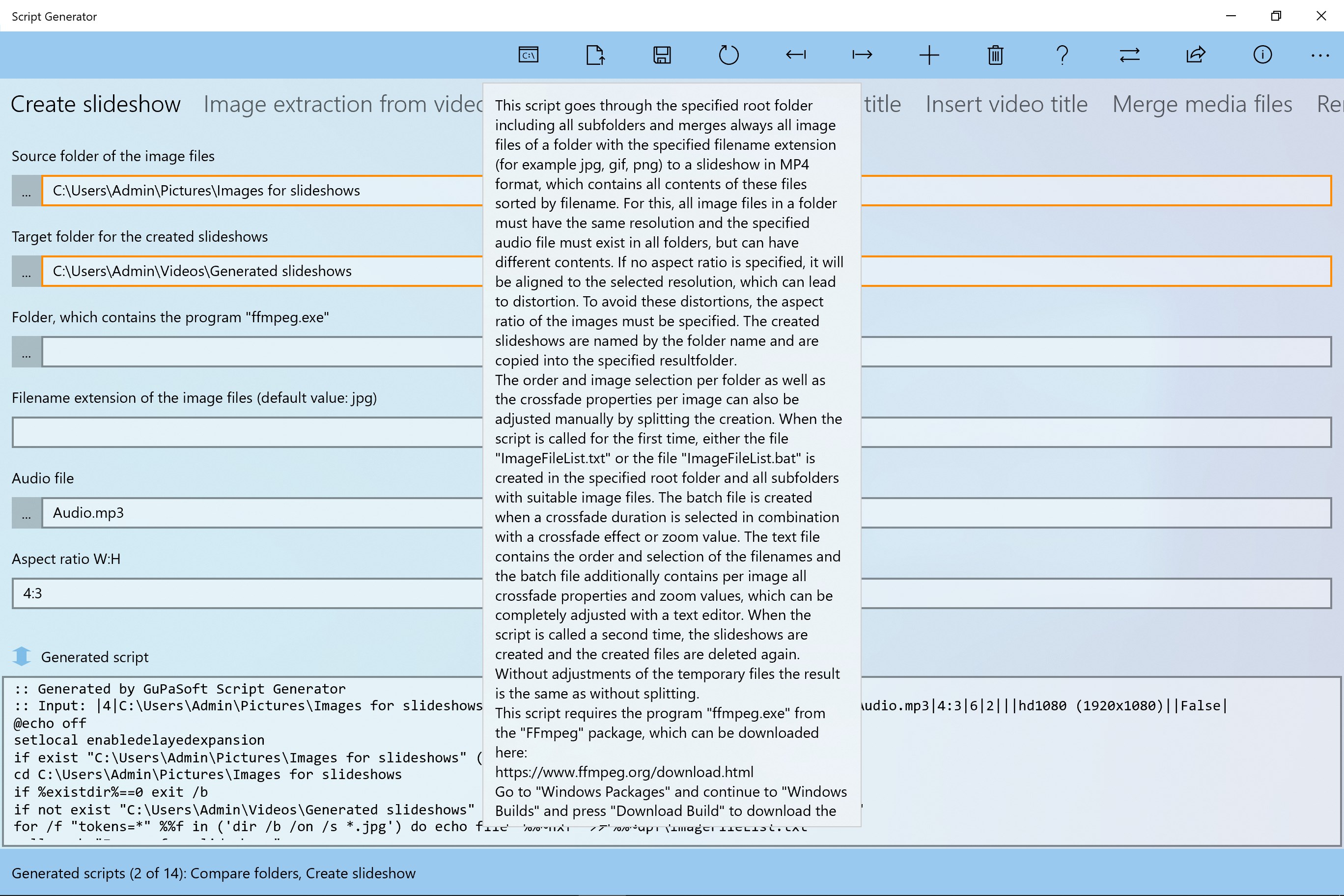1344x896 pixels.
Task: Collapse the Generated script section arrow
Action: [22, 656]
